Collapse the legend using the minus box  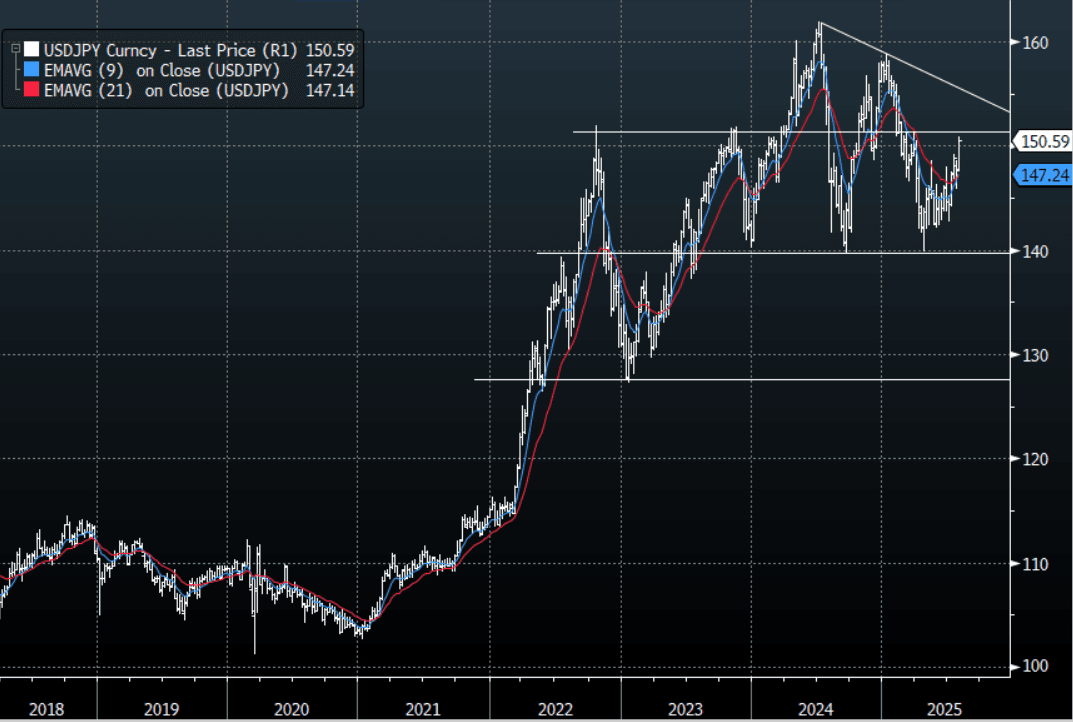click(x=15, y=49)
